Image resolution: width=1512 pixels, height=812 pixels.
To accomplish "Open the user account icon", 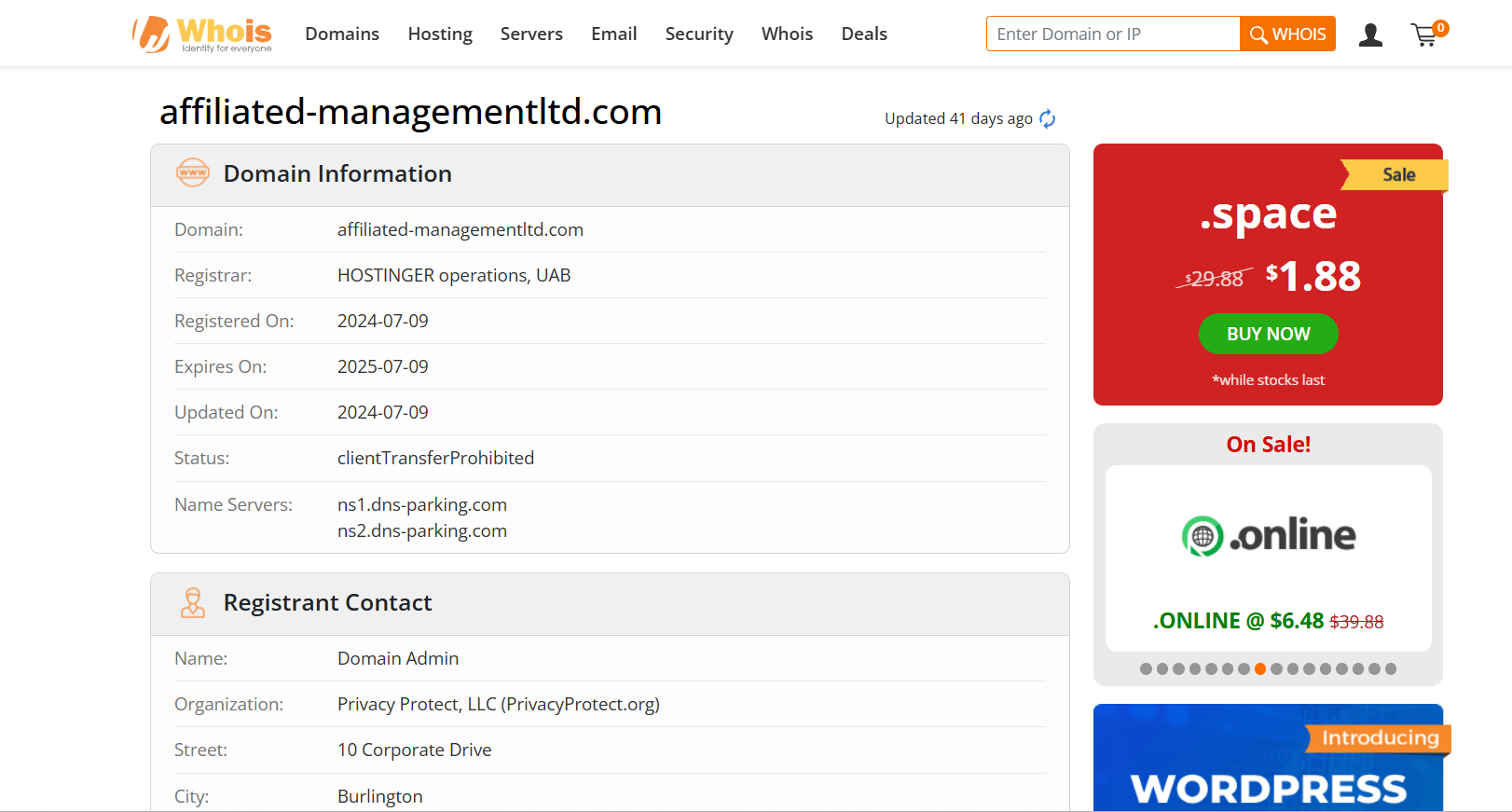I will tap(1370, 35).
